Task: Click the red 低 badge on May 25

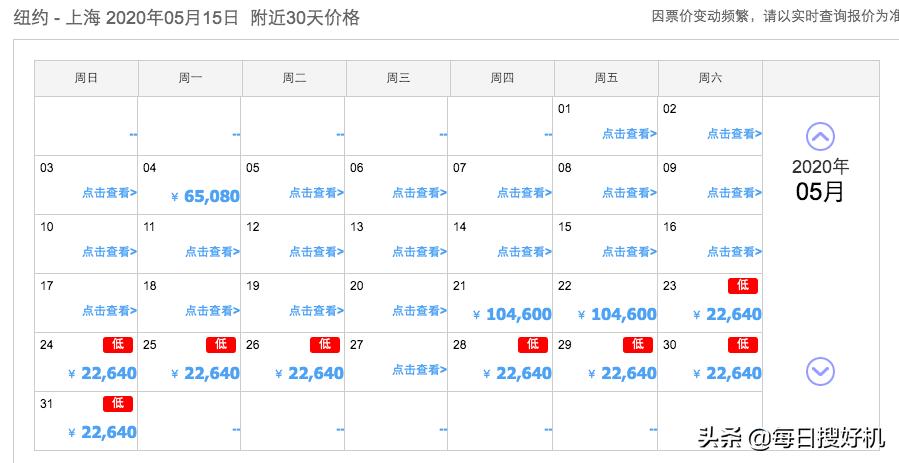Action: click(221, 344)
